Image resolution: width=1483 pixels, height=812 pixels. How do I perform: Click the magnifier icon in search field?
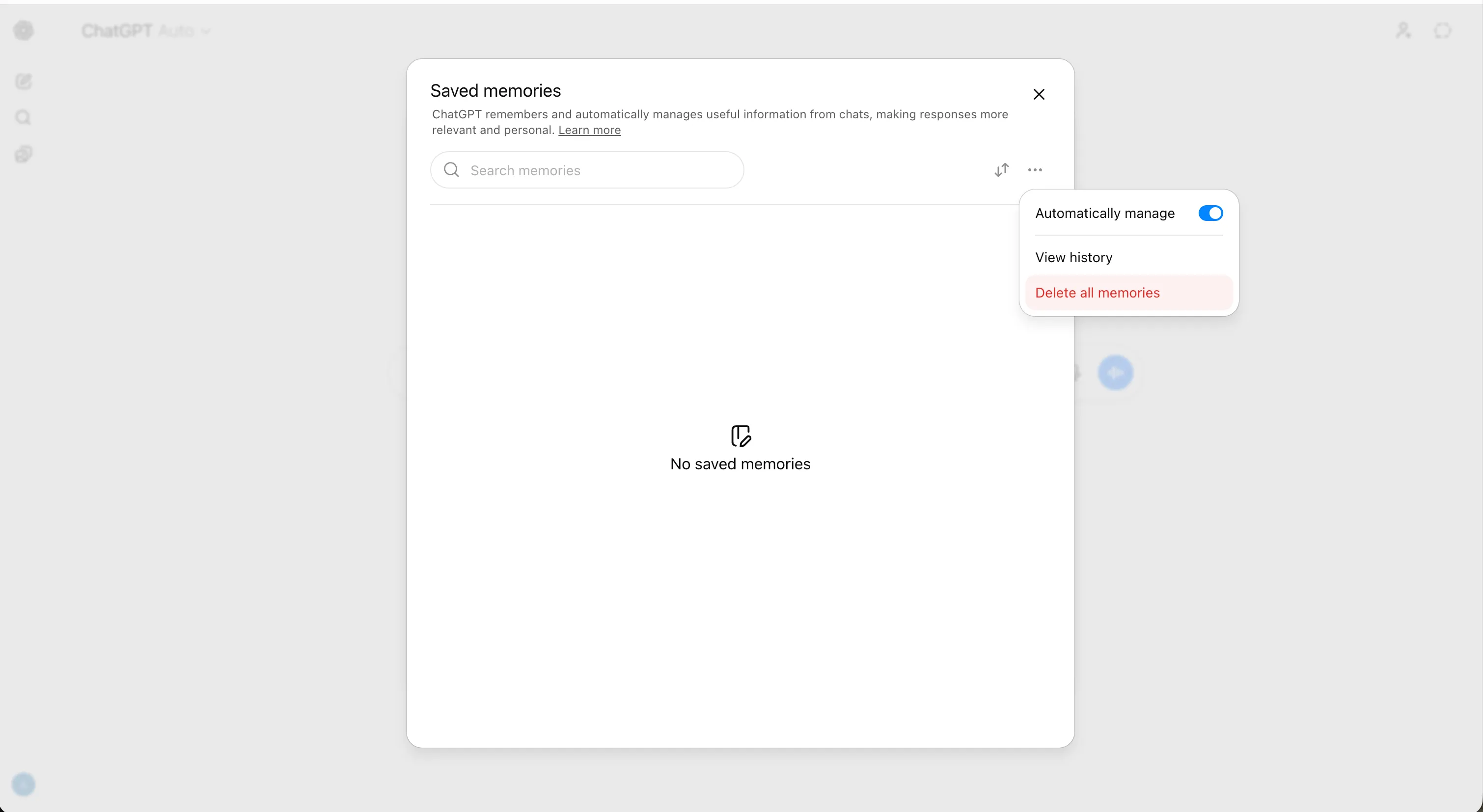pyautogui.click(x=451, y=170)
